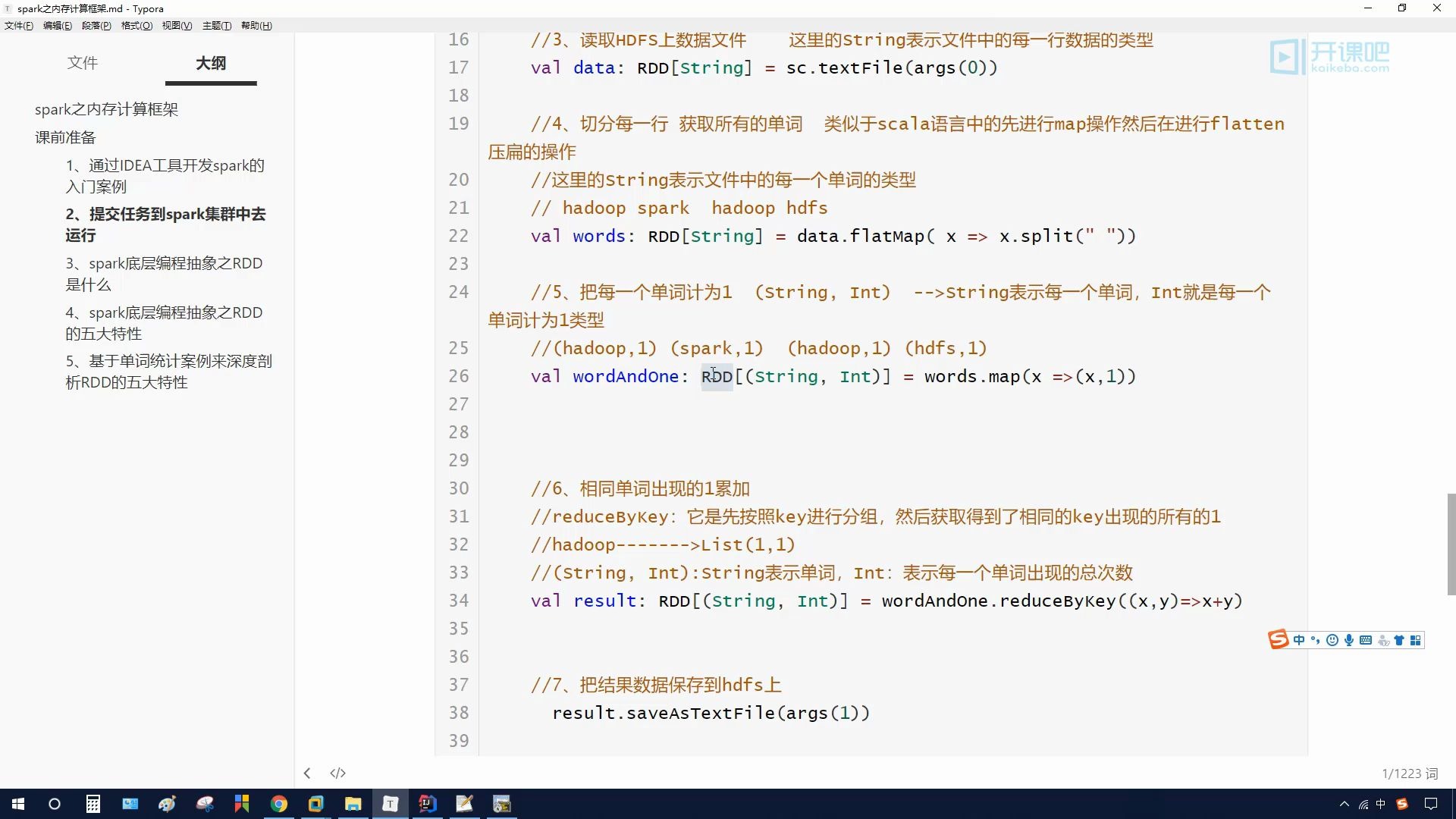
Task: Click the comment '//7、把结果数据保存到hdfs上'
Action: click(x=656, y=685)
